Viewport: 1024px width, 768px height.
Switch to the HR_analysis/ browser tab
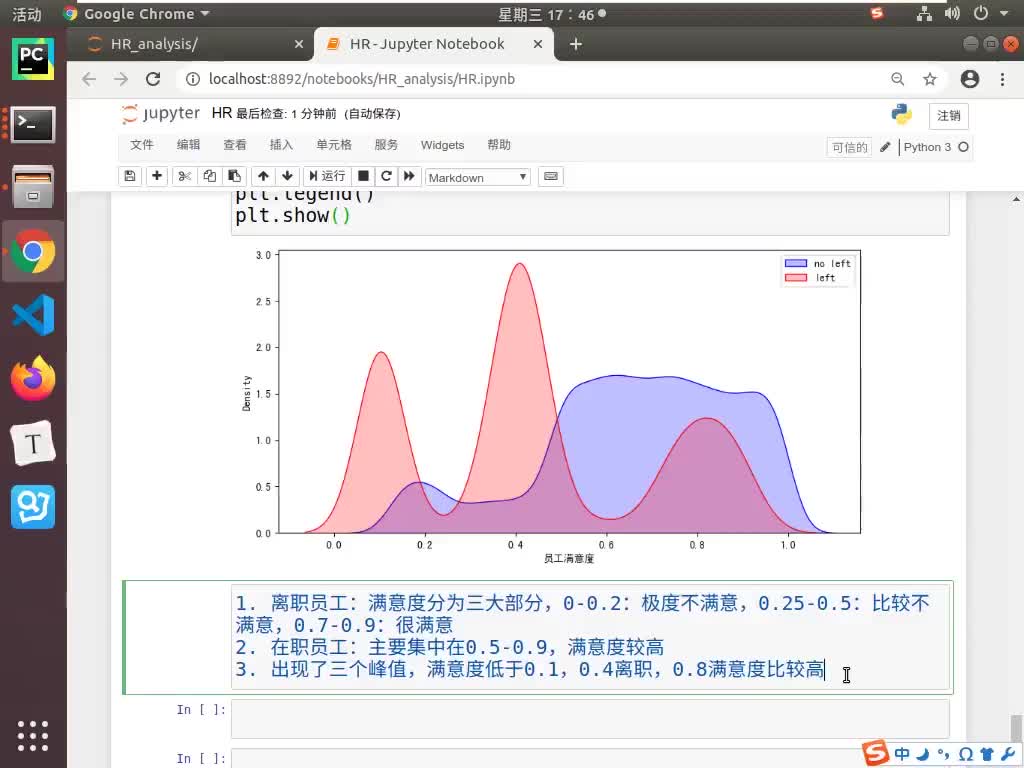189,44
